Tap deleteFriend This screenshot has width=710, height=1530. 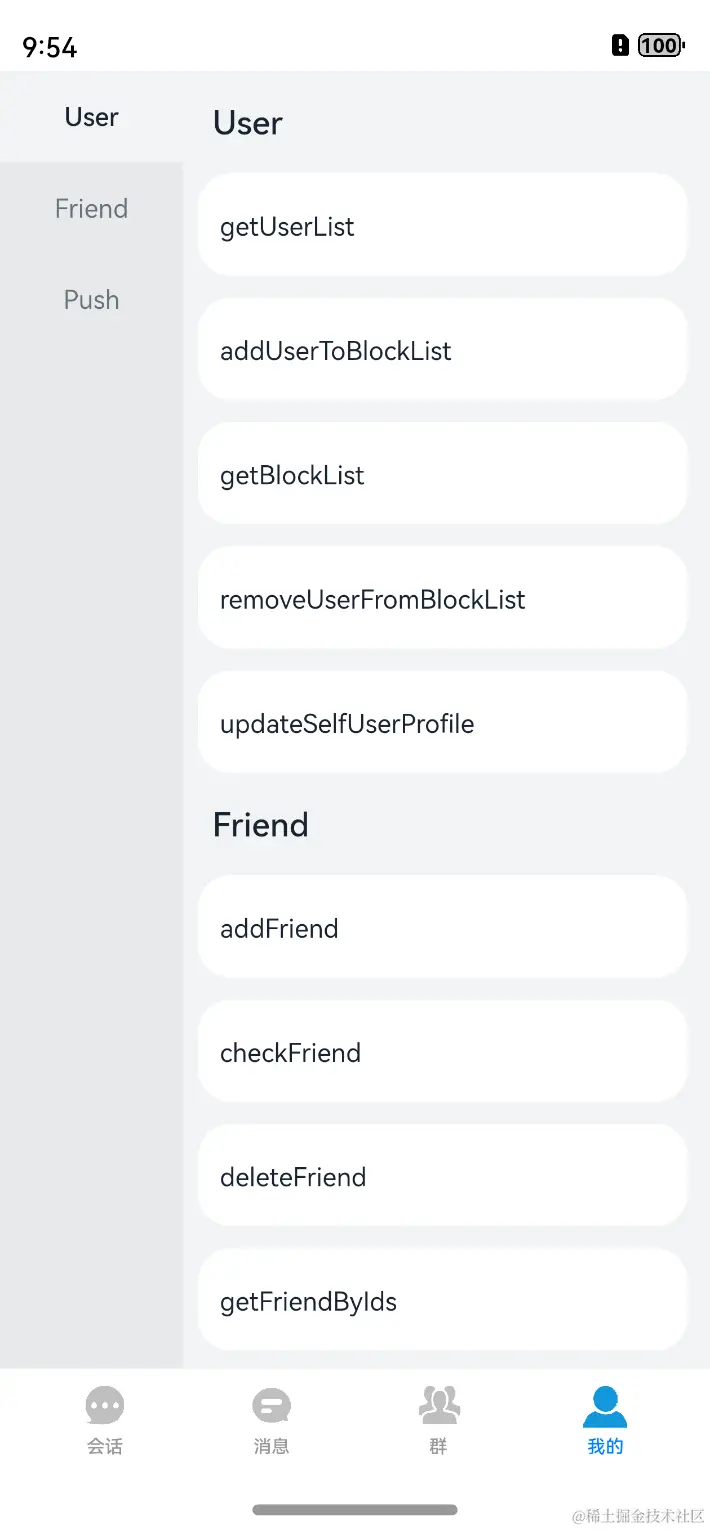tap(443, 1176)
